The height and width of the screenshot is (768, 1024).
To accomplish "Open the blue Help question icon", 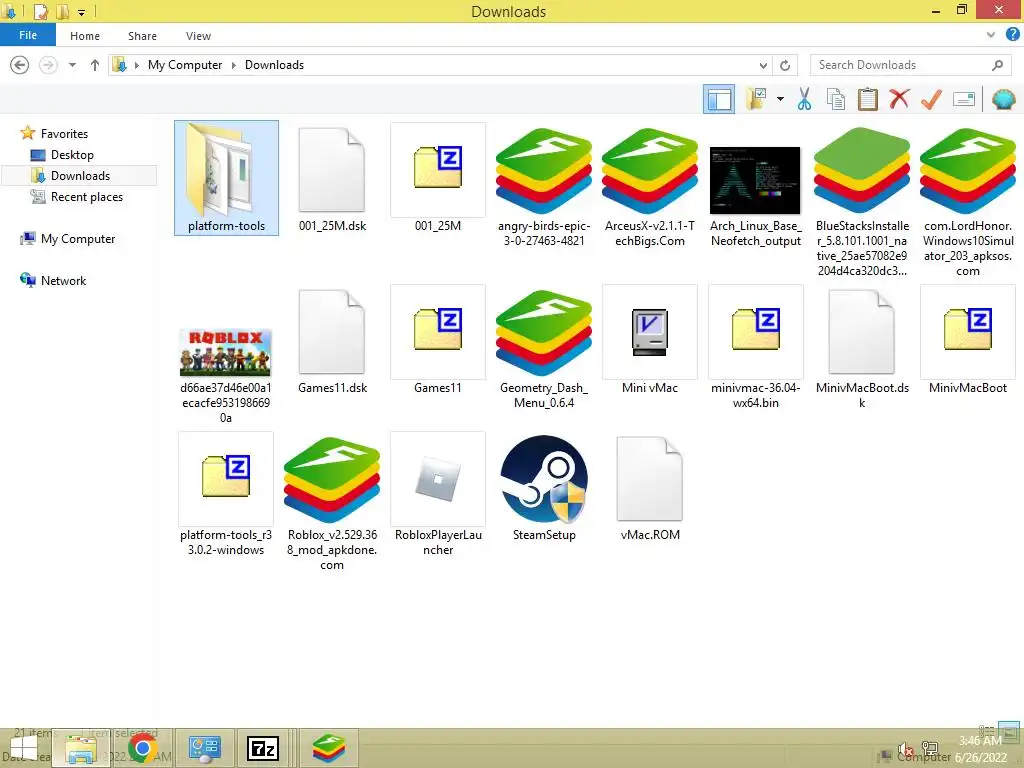I will (1013, 35).
